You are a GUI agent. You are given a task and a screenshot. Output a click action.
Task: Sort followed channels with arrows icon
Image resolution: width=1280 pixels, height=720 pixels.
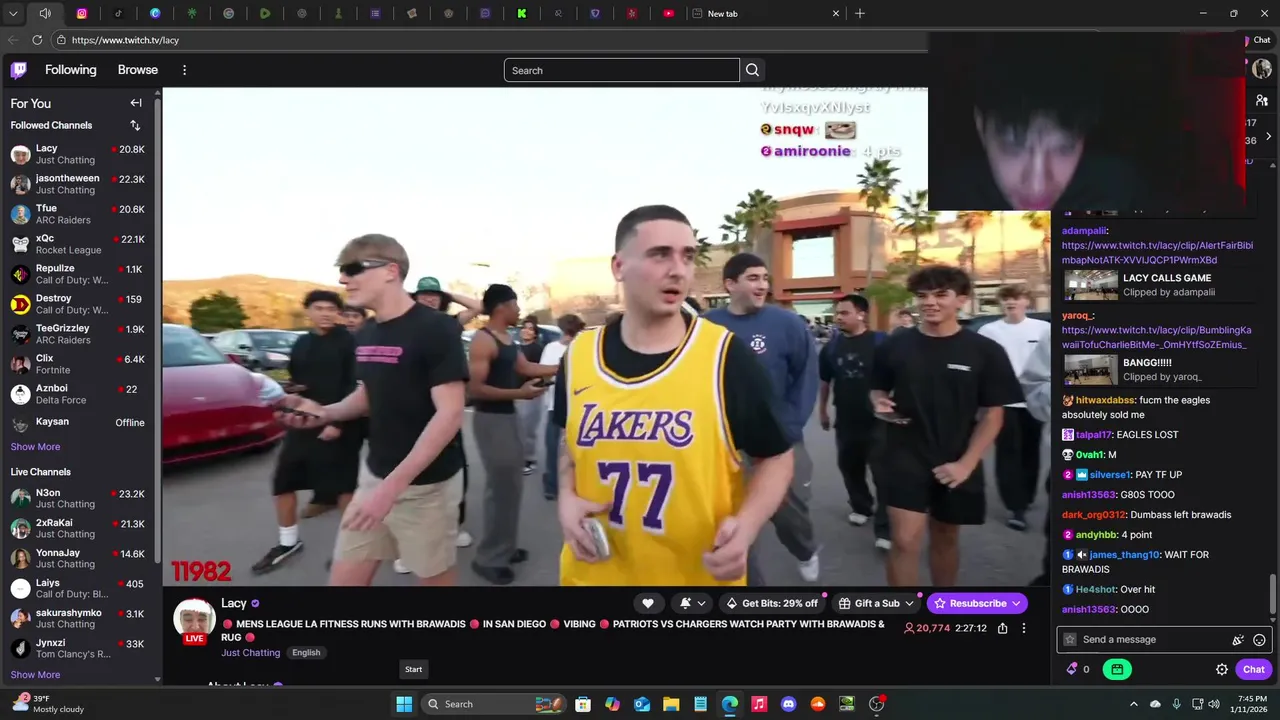coord(135,125)
